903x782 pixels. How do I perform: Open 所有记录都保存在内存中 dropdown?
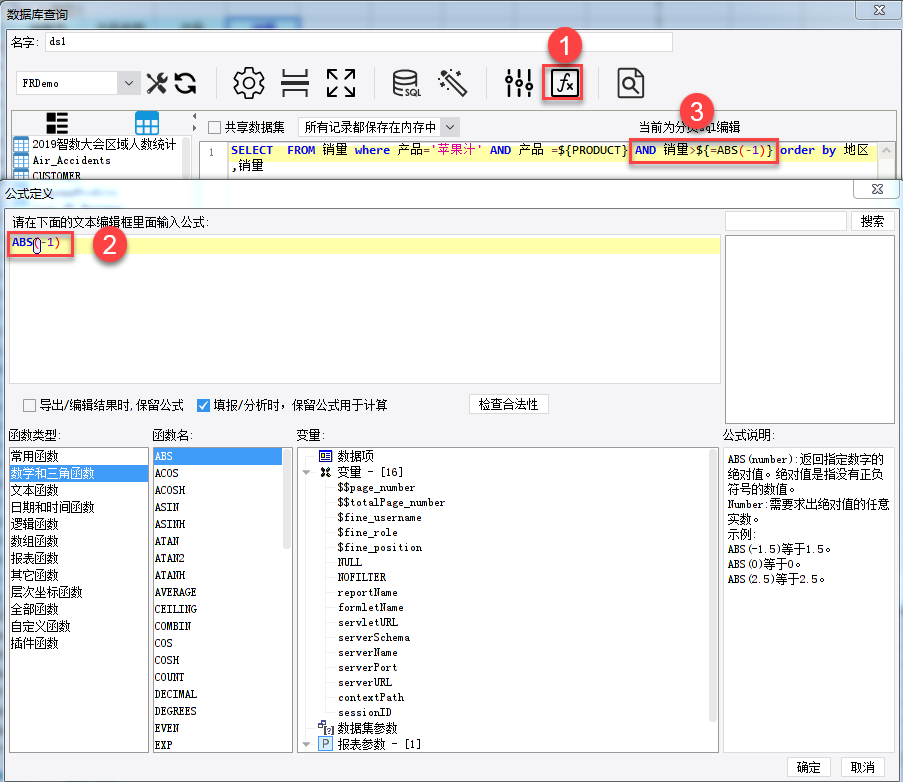(450, 127)
